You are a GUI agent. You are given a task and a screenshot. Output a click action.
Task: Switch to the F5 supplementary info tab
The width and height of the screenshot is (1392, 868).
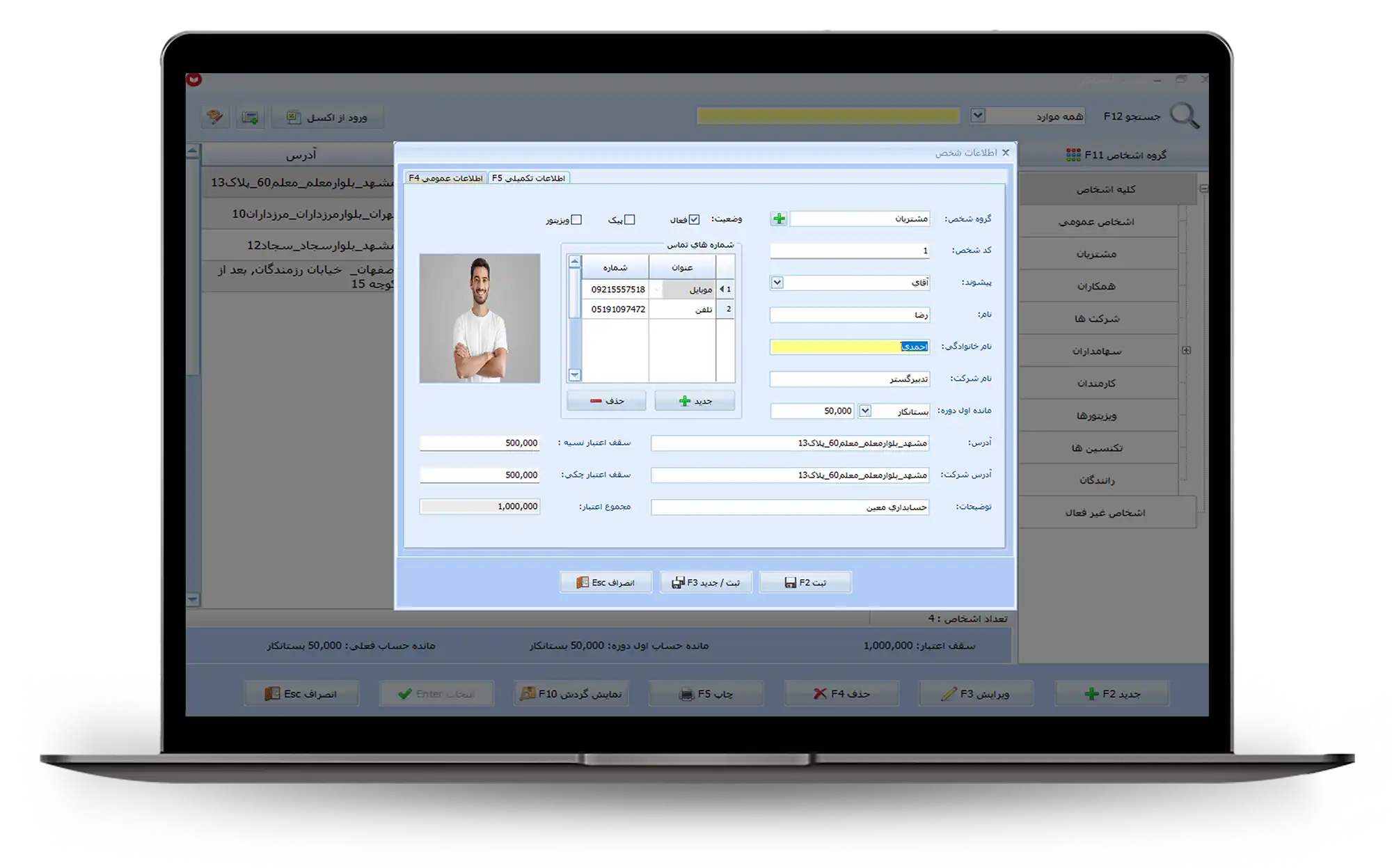pos(529,178)
